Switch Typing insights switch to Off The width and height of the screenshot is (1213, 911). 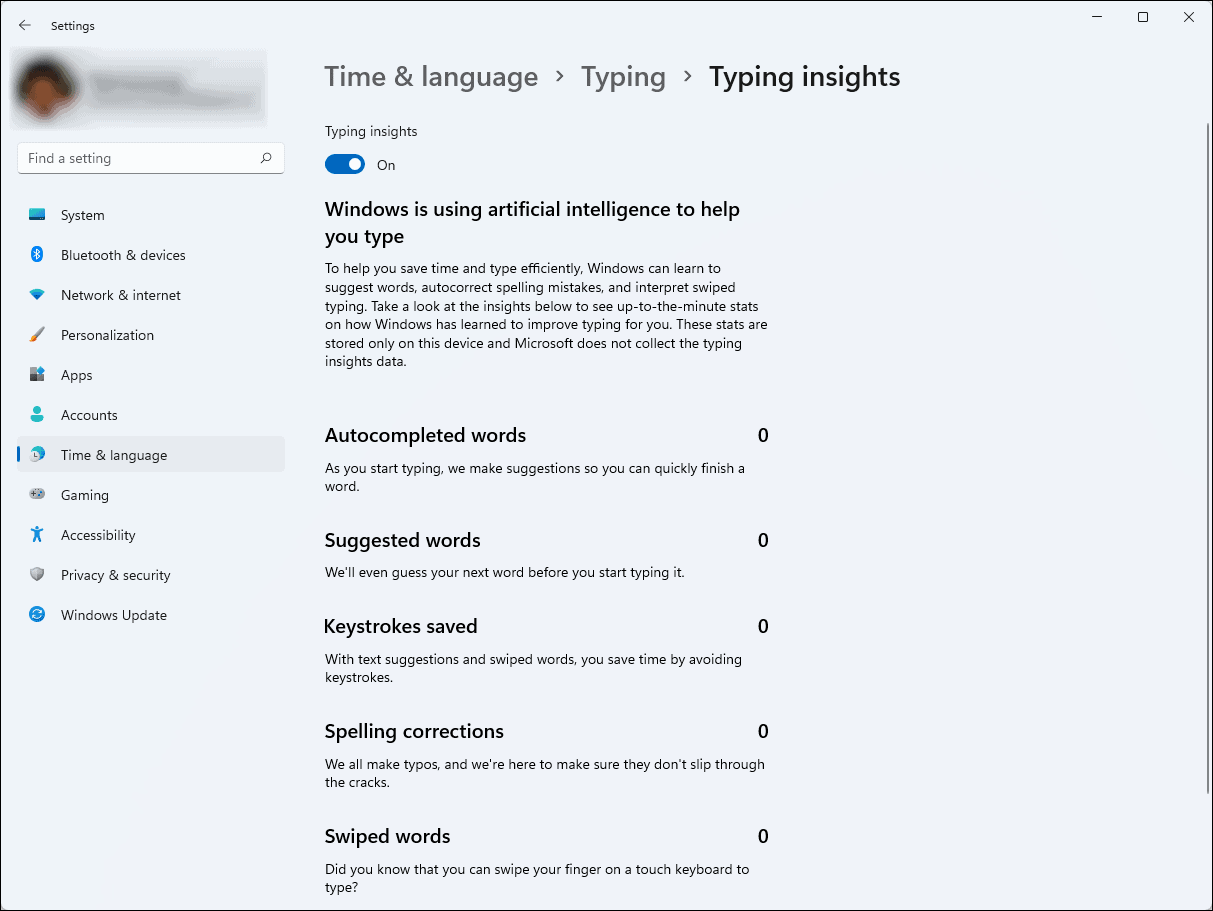[345, 163]
